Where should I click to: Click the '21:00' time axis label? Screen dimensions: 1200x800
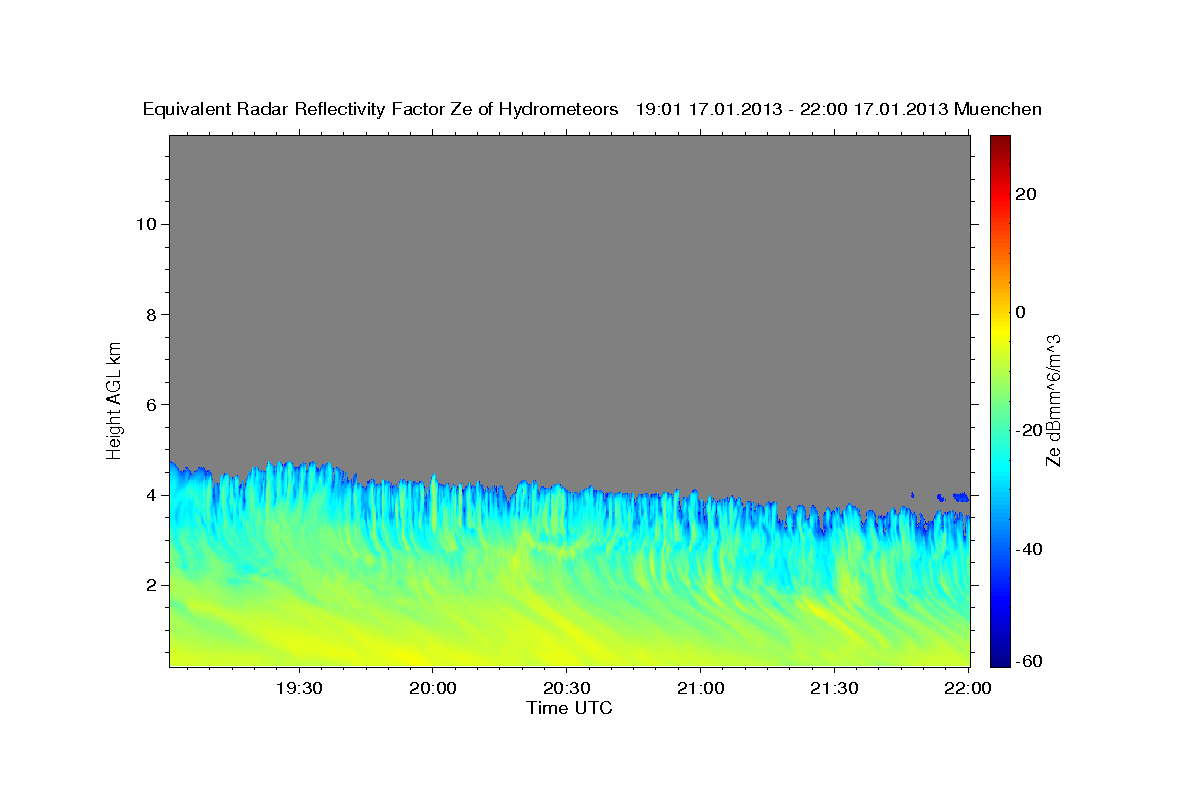click(x=700, y=688)
